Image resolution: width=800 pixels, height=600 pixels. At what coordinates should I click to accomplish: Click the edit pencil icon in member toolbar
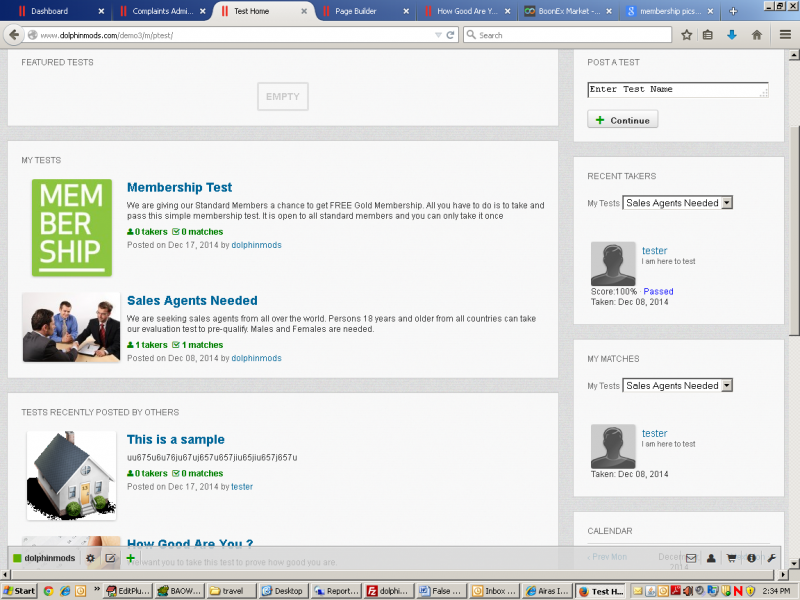tap(110, 558)
